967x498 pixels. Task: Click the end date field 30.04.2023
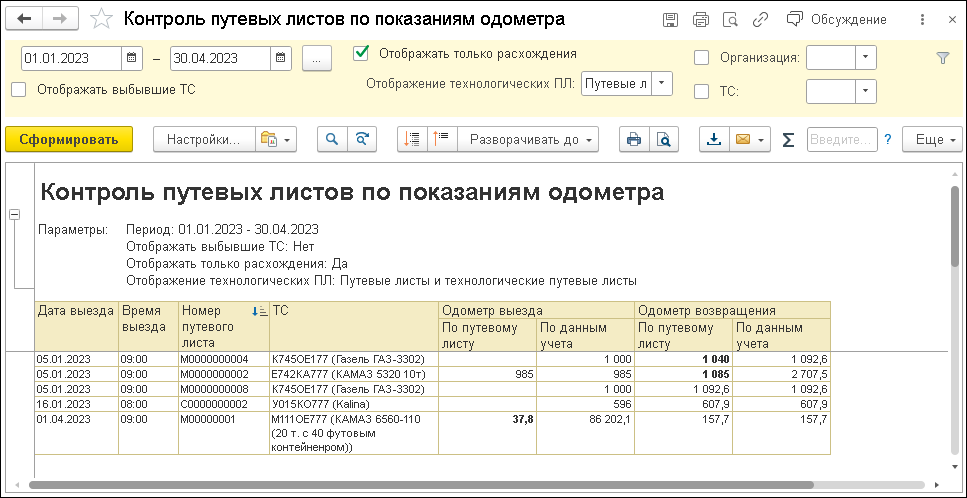pyautogui.click(x=220, y=59)
